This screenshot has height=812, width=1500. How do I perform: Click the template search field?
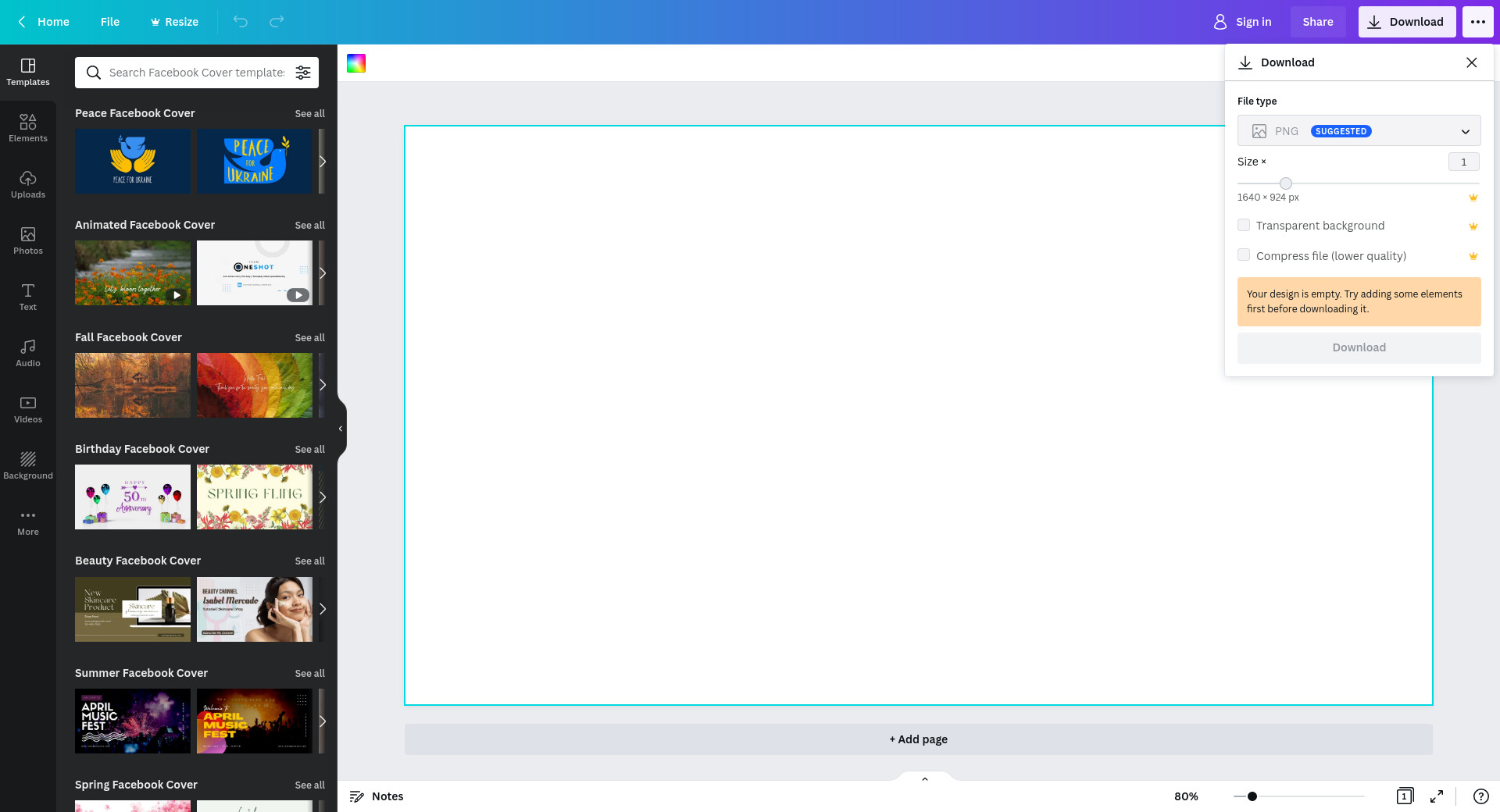point(197,73)
